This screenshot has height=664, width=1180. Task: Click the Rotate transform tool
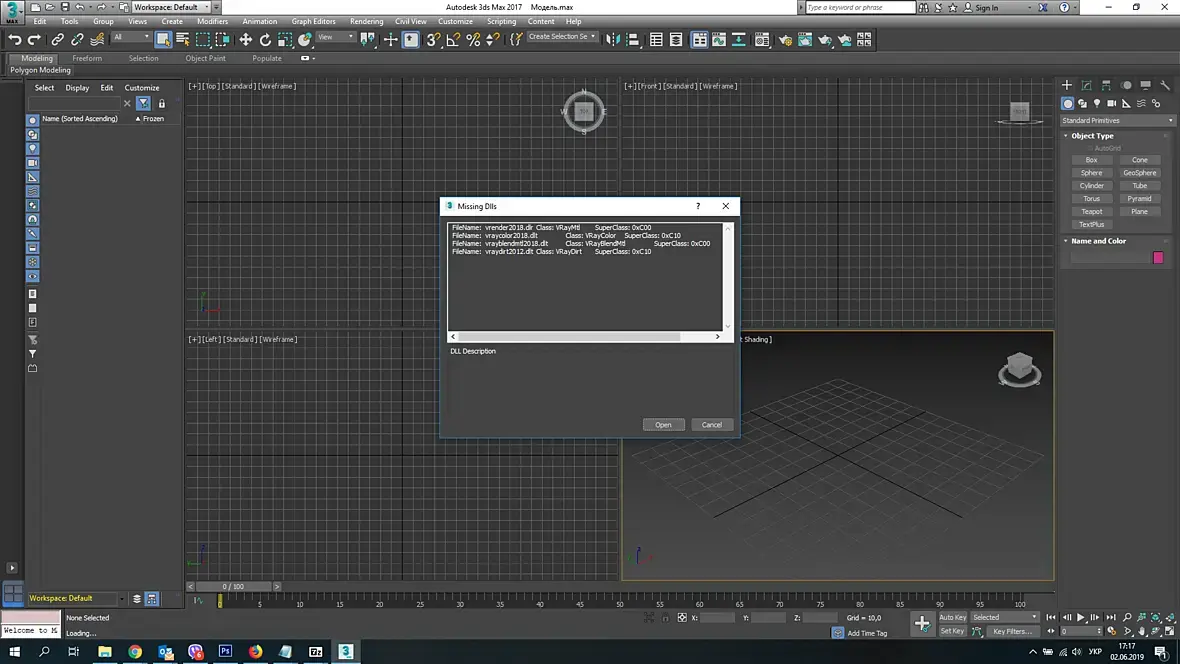[265, 40]
